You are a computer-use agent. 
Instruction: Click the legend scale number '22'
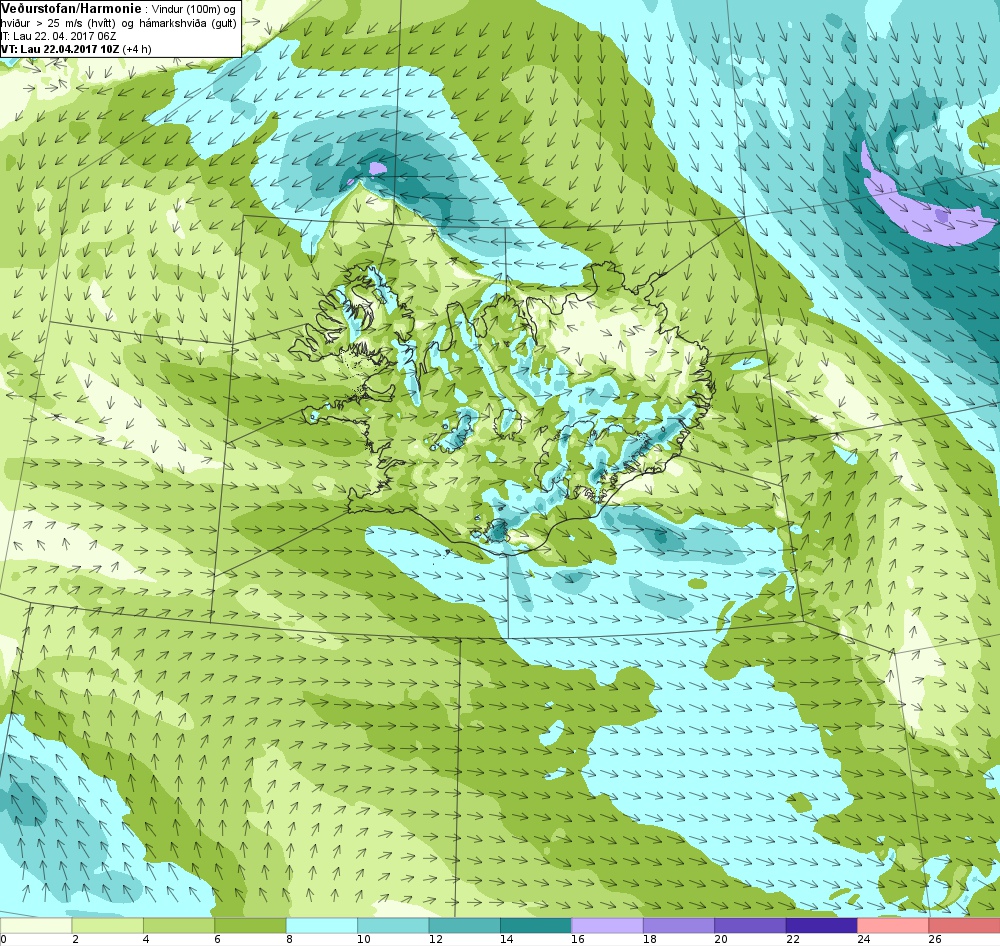(792, 939)
